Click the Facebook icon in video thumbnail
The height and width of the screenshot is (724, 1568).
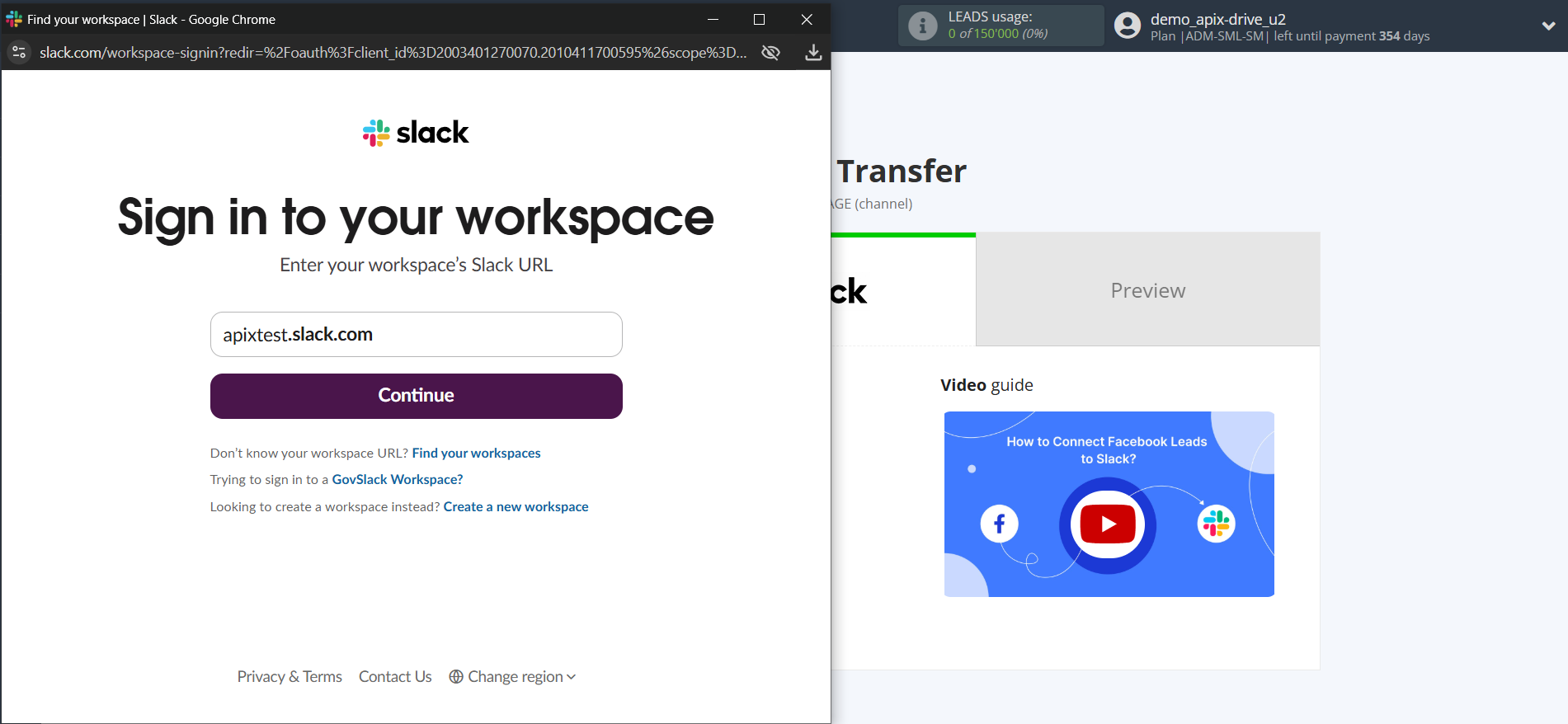coord(999,524)
